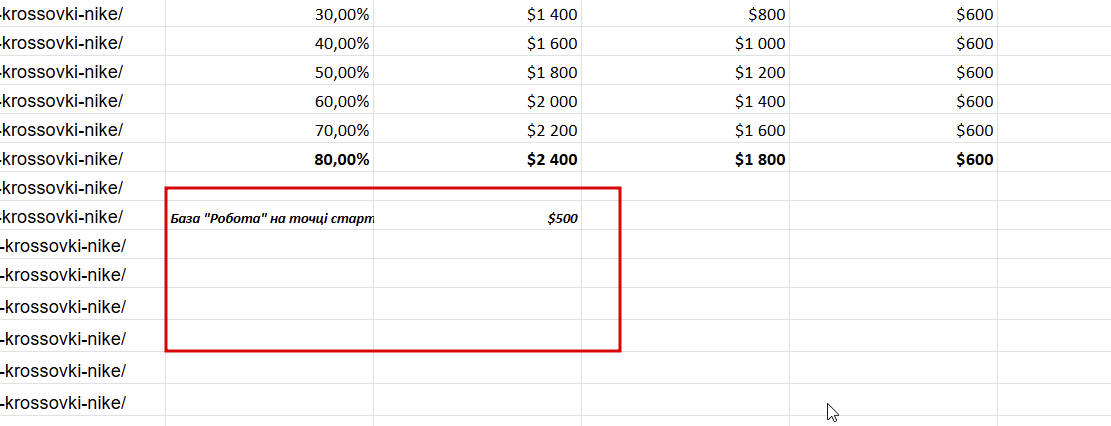Click the bold $1 800 cell
The height and width of the screenshot is (426, 1111).
click(x=685, y=159)
